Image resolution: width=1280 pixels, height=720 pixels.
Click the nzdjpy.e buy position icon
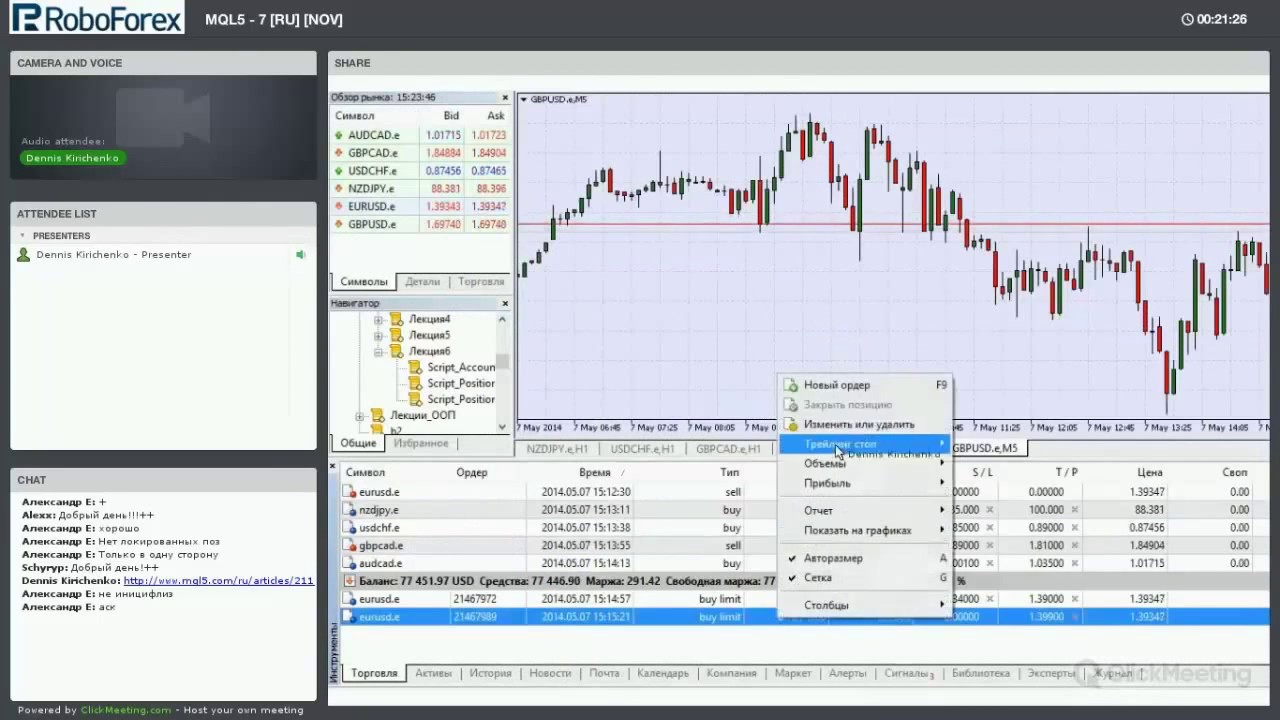350,510
